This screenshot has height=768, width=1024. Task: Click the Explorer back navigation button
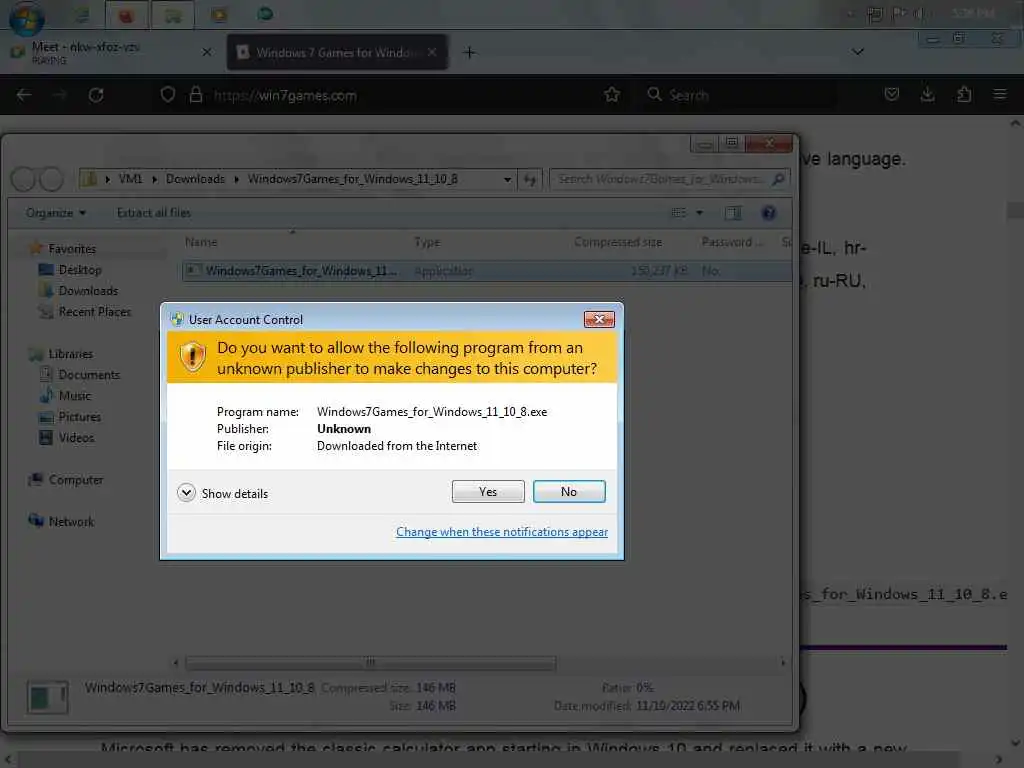[24, 179]
